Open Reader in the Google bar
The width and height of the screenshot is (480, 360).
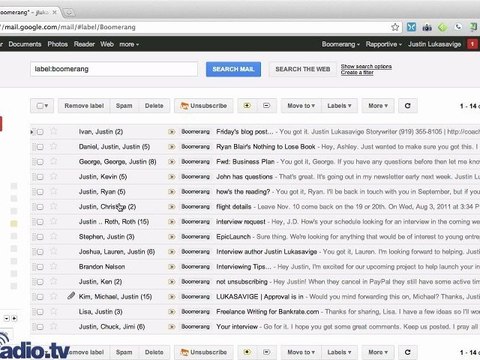84,44
